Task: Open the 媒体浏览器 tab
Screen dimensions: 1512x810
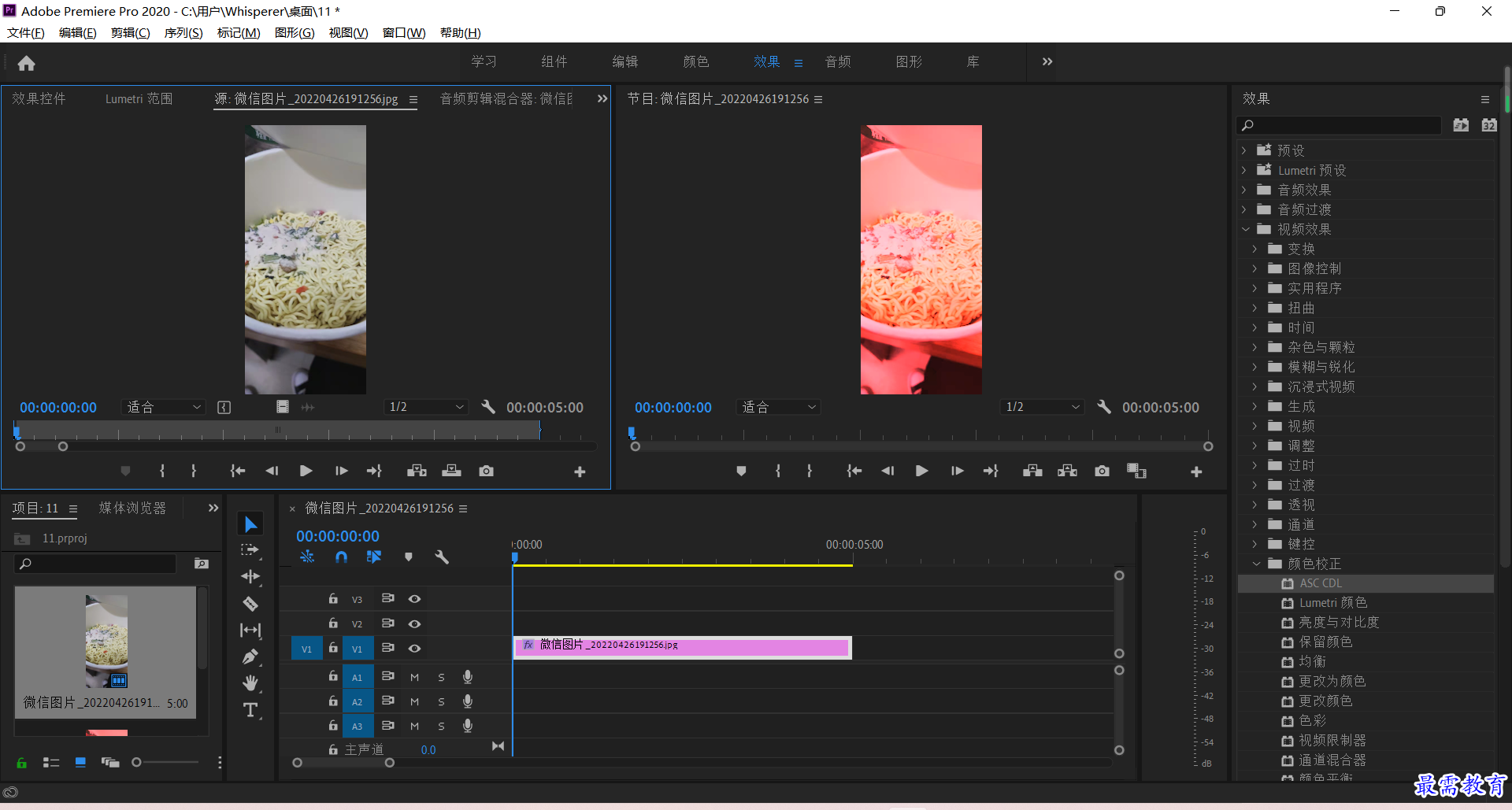Action: 132,508
